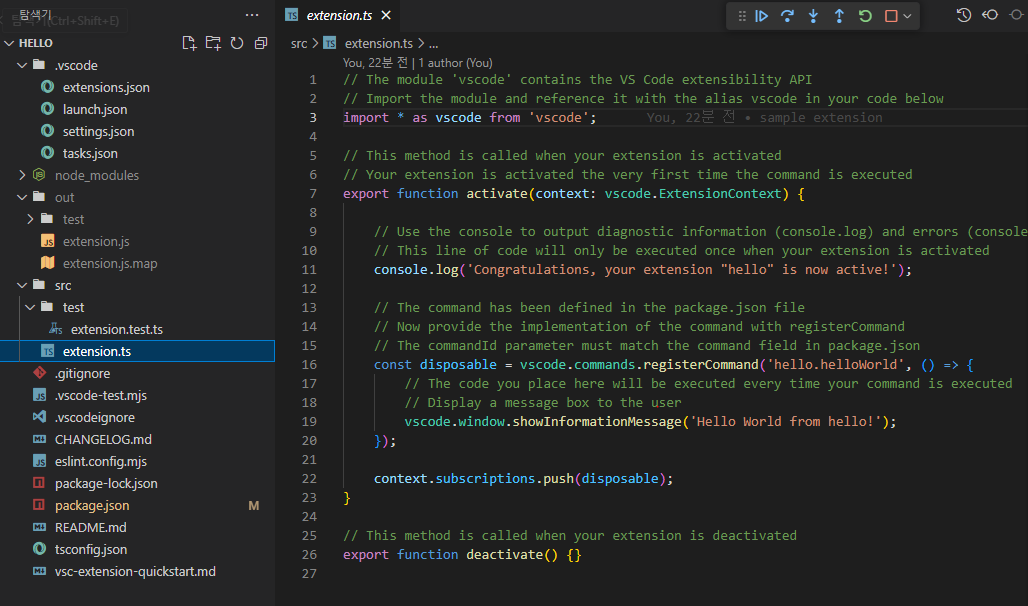This screenshot has height=606, width=1028.
Task: Collapse all folders in explorer
Action: [261, 43]
